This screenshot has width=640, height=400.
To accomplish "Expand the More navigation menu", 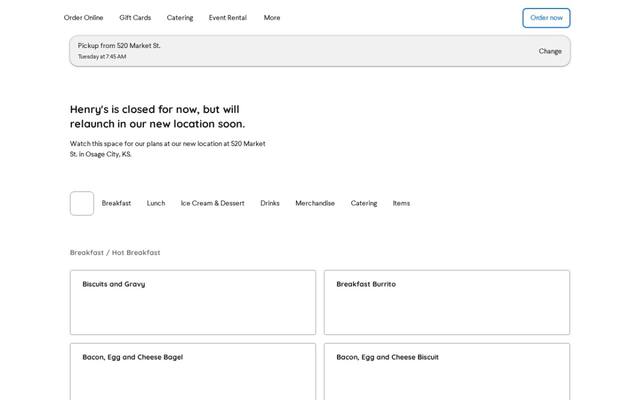I will 272,18.
